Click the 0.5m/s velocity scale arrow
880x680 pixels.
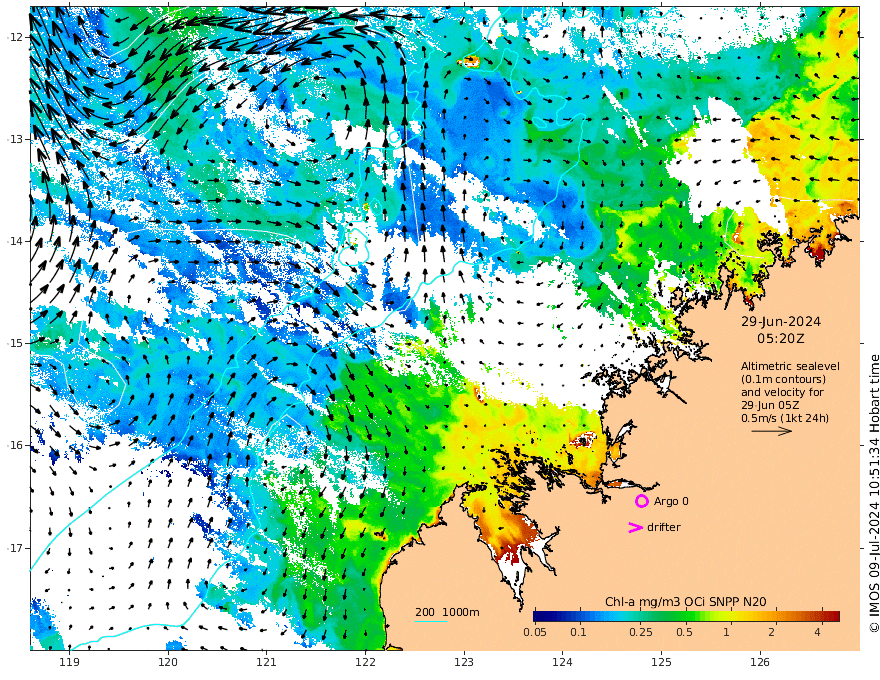[x=772, y=431]
